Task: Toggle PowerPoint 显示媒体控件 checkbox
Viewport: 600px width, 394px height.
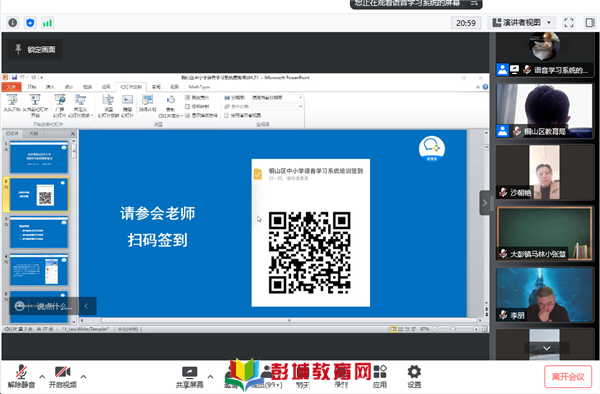Action: point(187,115)
